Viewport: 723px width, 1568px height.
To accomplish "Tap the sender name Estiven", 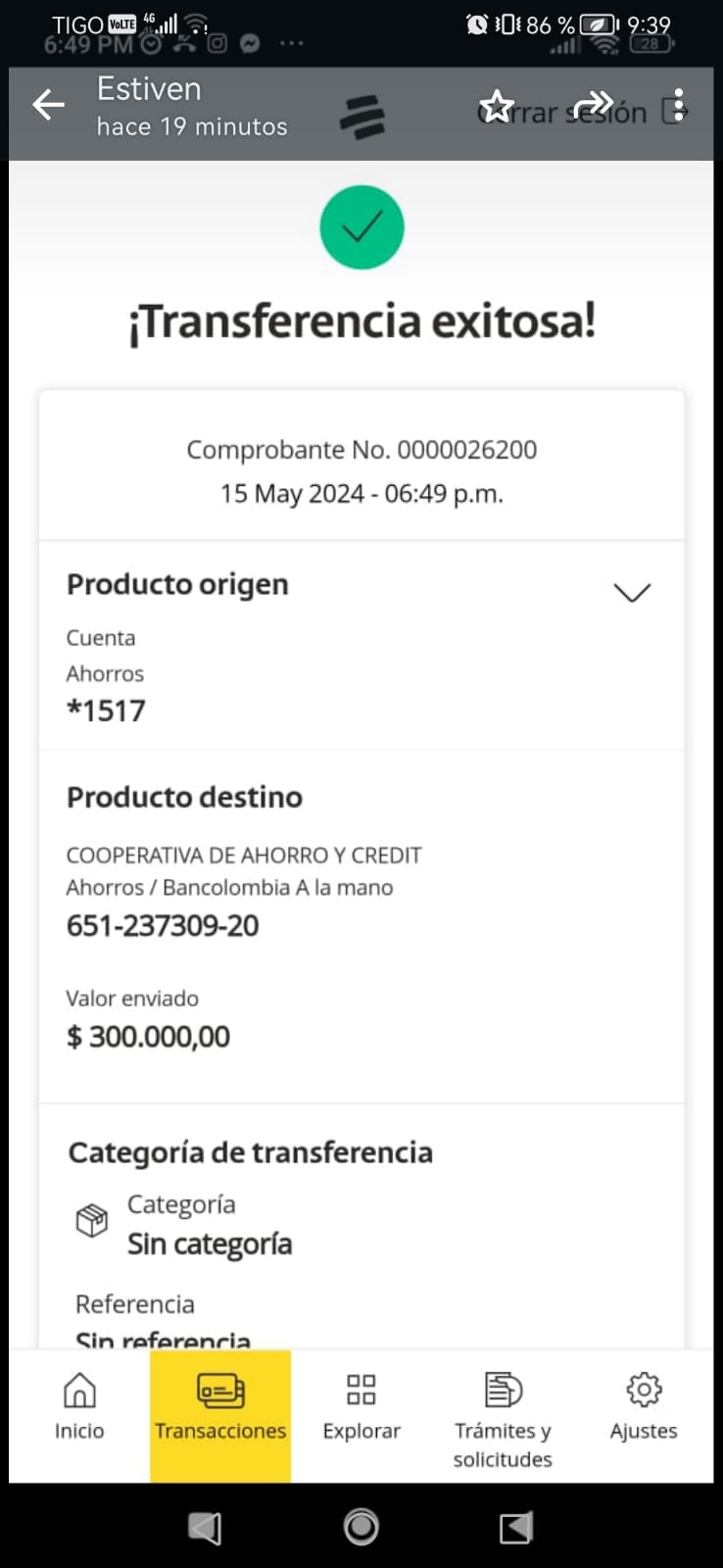I will (149, 89).
